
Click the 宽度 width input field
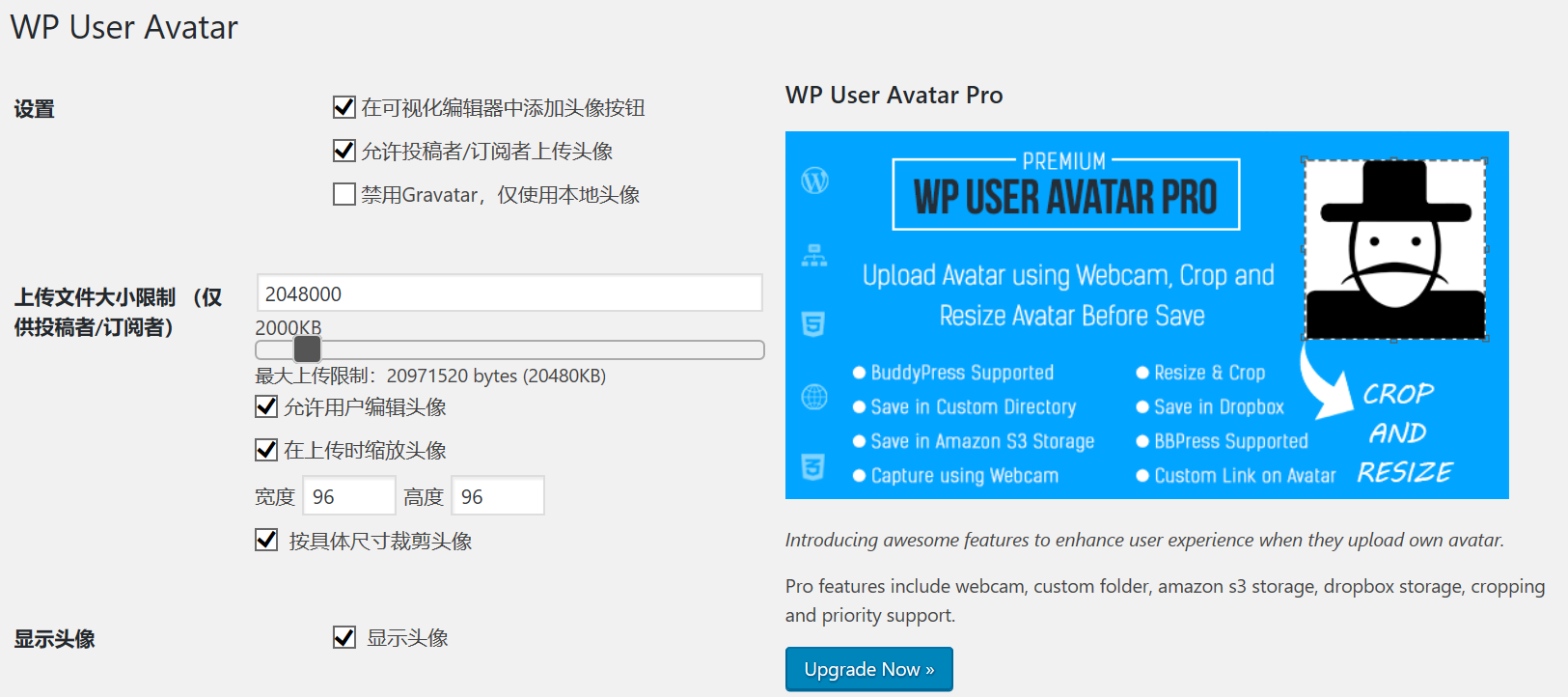tap(349, 496)
